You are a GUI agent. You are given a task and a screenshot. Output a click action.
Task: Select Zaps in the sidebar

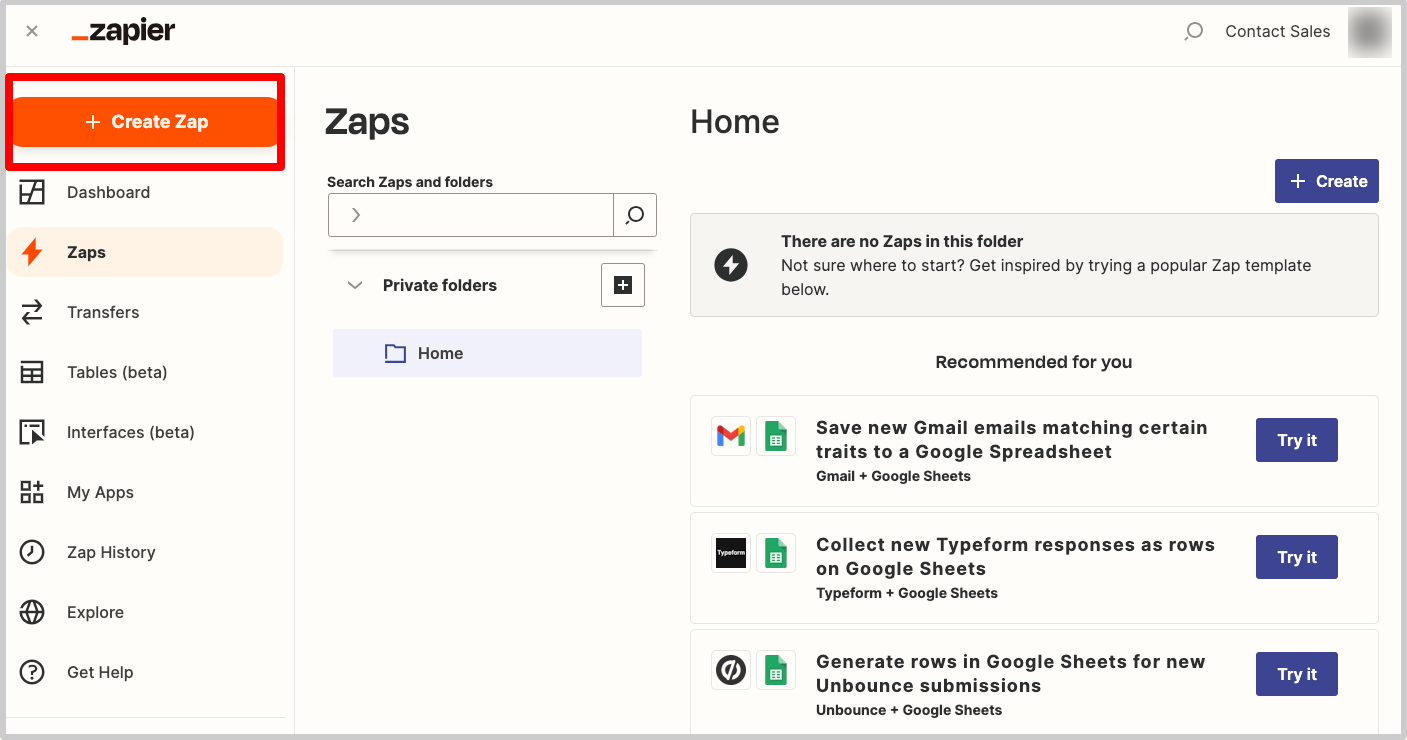pyautogui.click(x=145, y=252)
